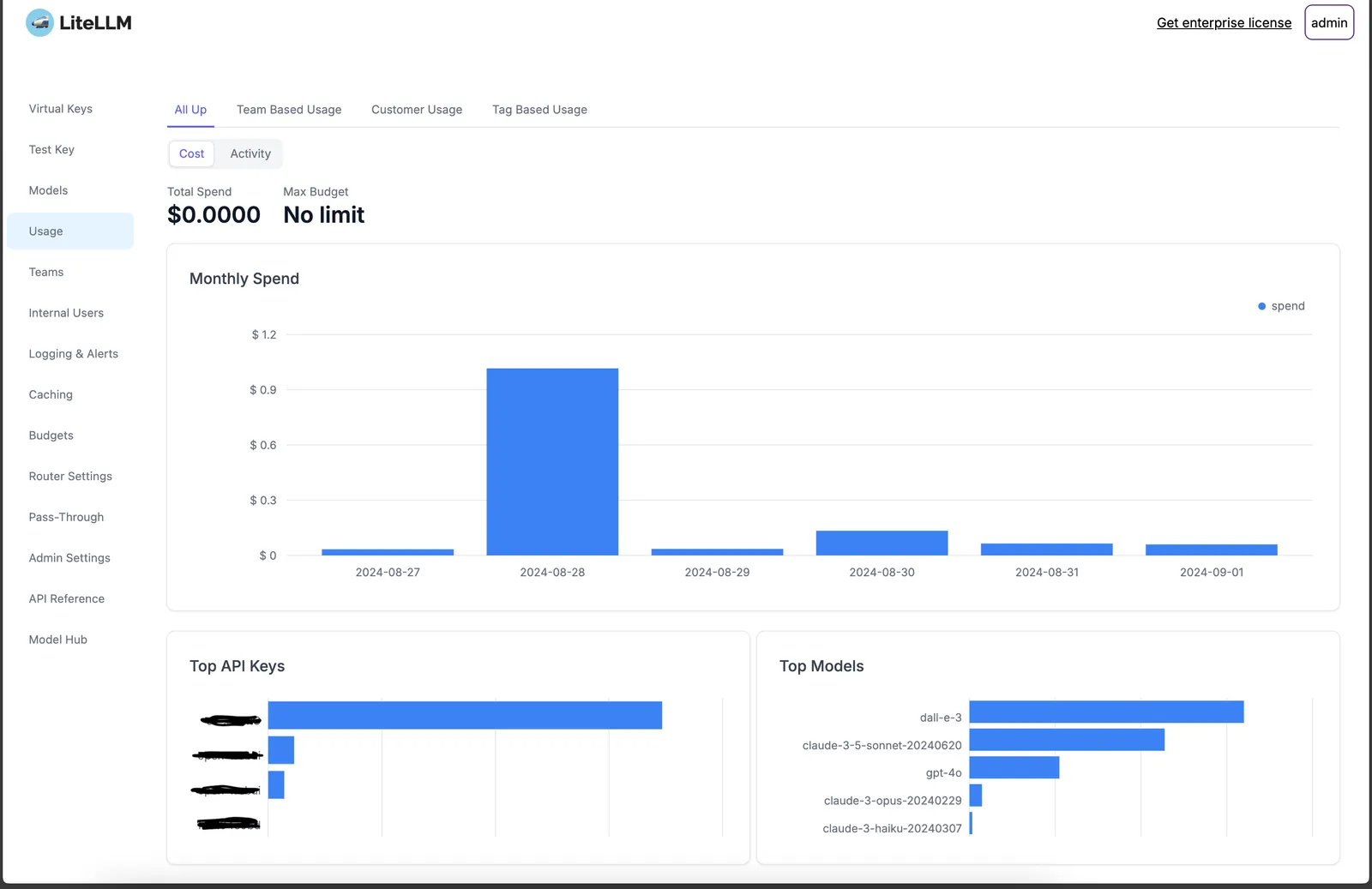
Task: Toggle to the Activity view
Action: pyautogui.click(x=250, y=153)
